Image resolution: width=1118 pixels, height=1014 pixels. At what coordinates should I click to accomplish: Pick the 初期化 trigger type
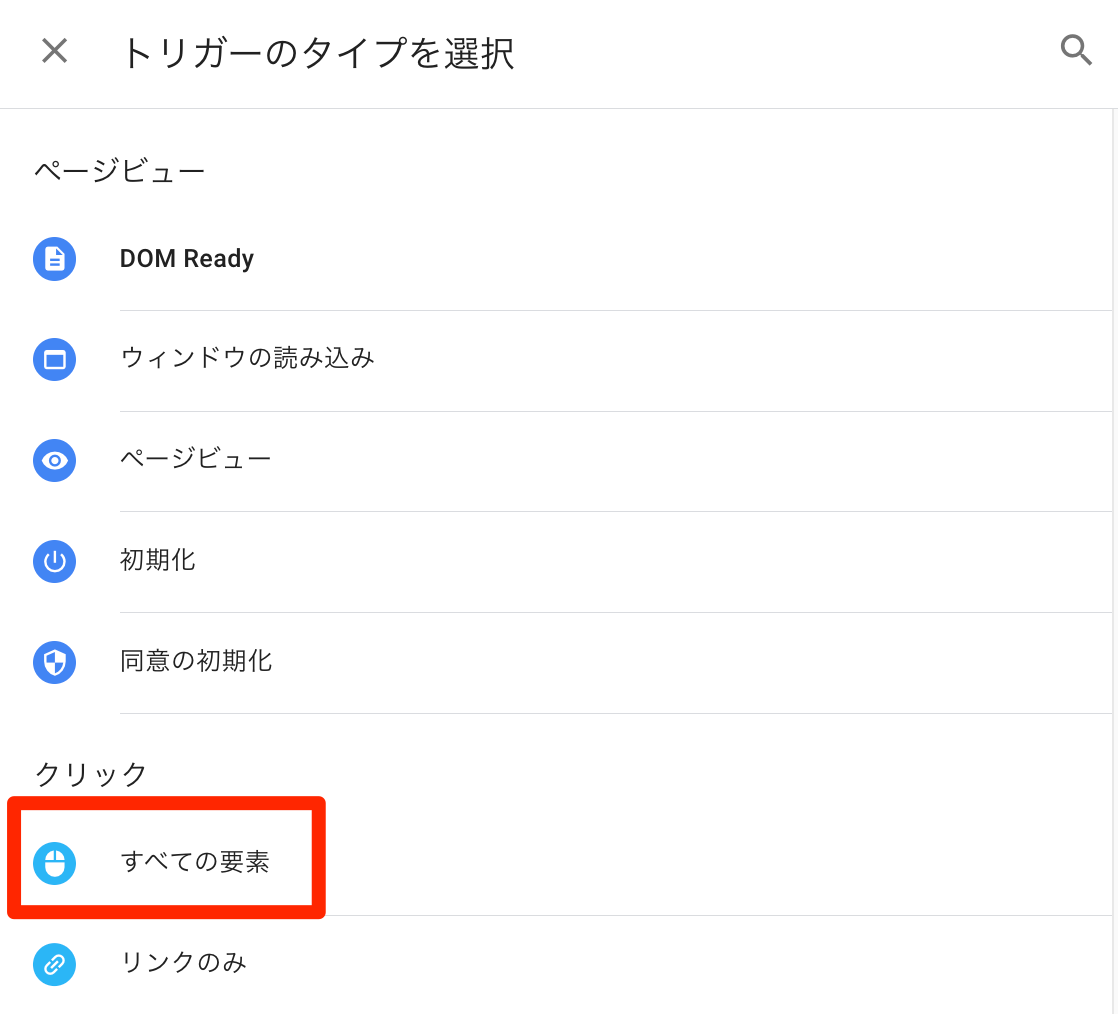pyautogui.click(x=158, y=560)
